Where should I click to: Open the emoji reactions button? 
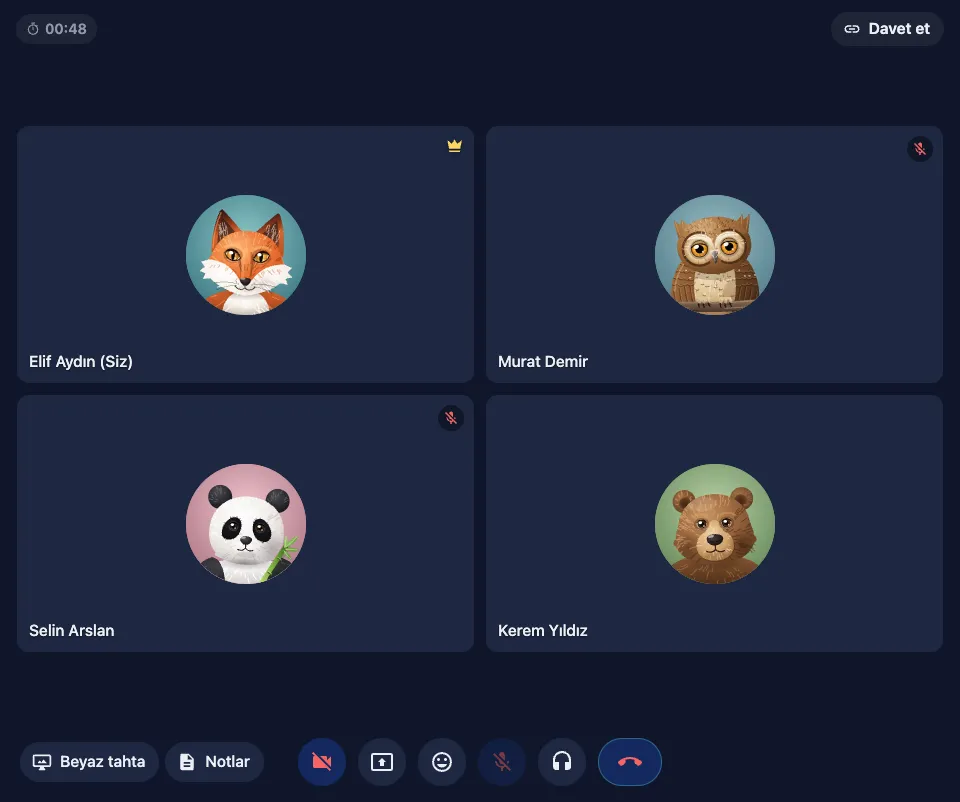click(x=441, y=762)
